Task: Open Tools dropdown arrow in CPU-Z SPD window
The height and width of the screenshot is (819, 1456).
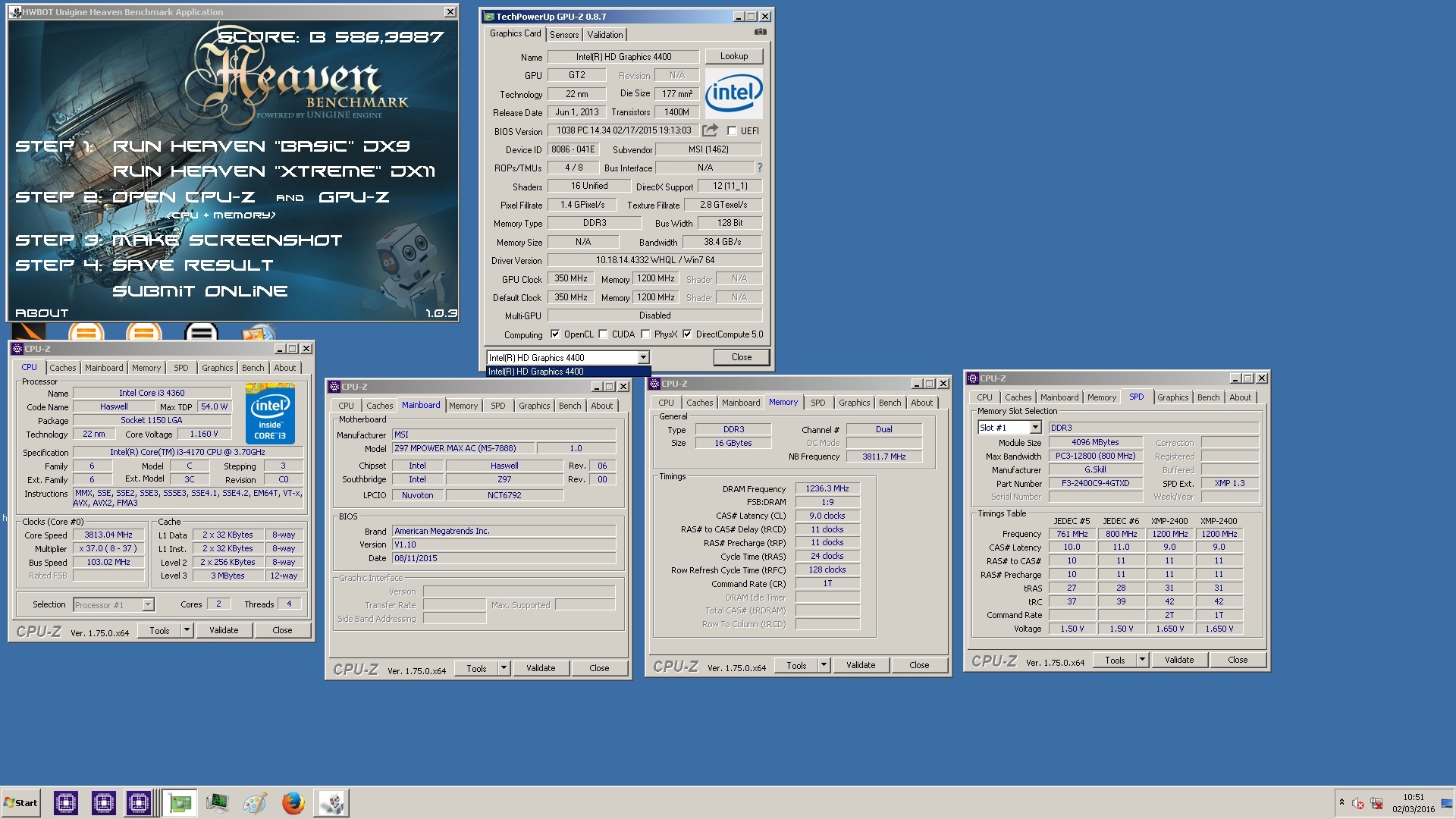Action: 1142,660
